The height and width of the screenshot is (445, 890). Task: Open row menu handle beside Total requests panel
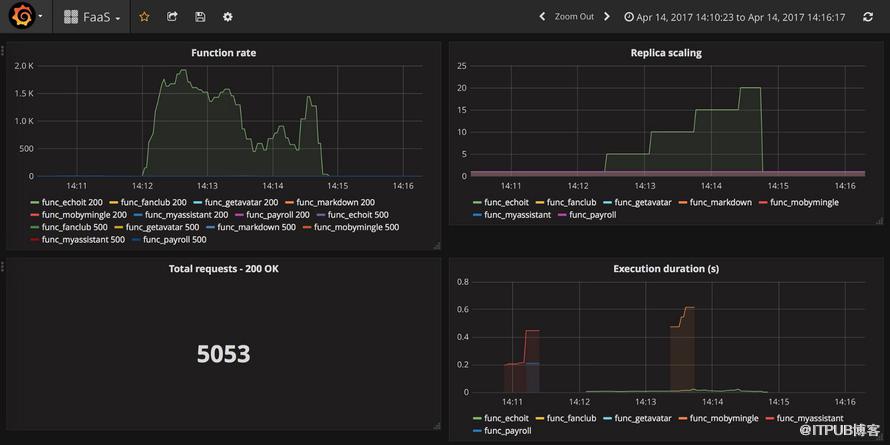point(2,266)
